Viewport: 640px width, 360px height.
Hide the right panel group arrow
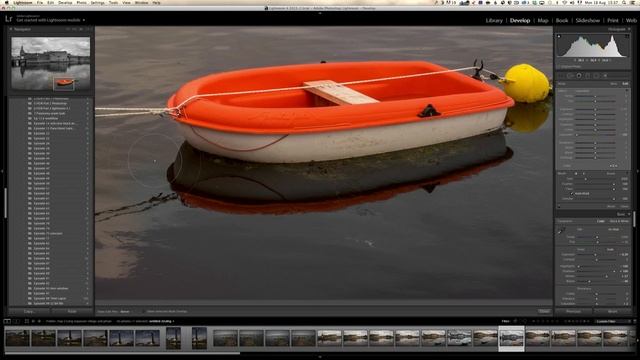638,171
